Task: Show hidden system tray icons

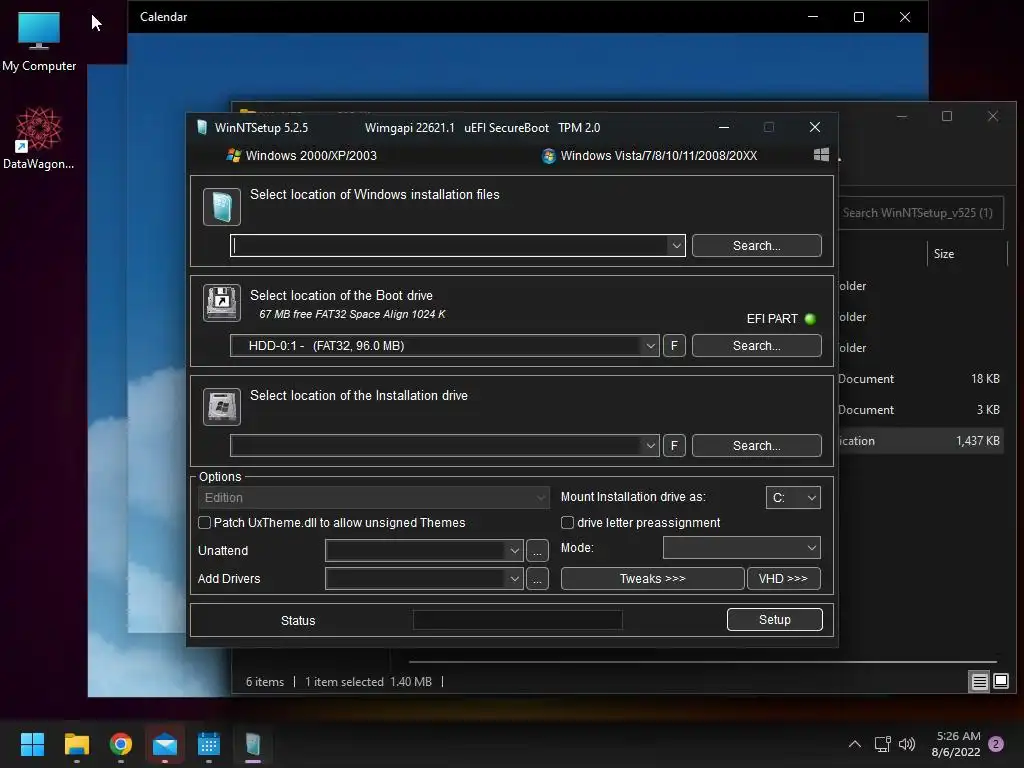Action: pos(854,744)
